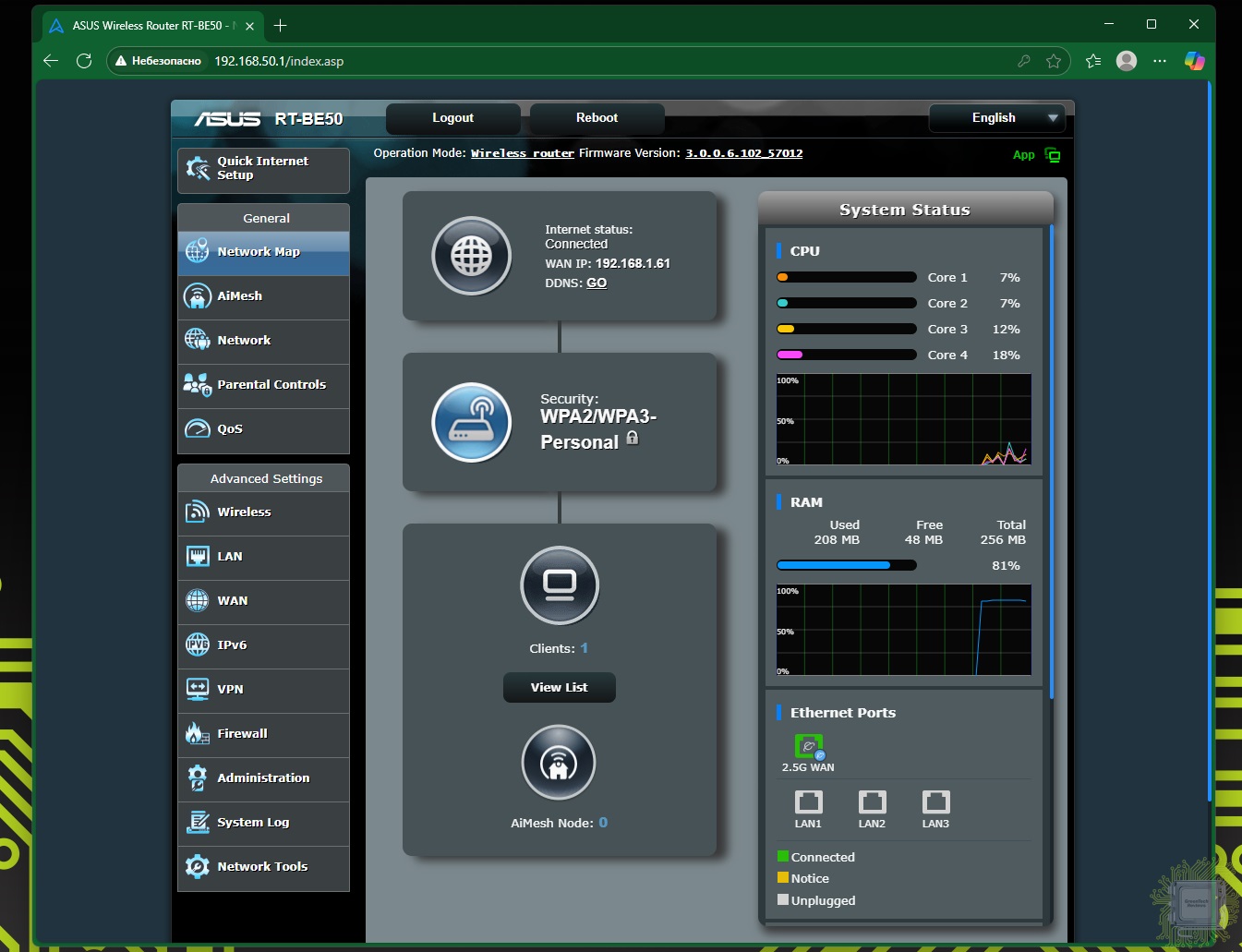1242x952 pixels.
Task: Click the AiMesh Node count 0
Action: coord(603,823)
